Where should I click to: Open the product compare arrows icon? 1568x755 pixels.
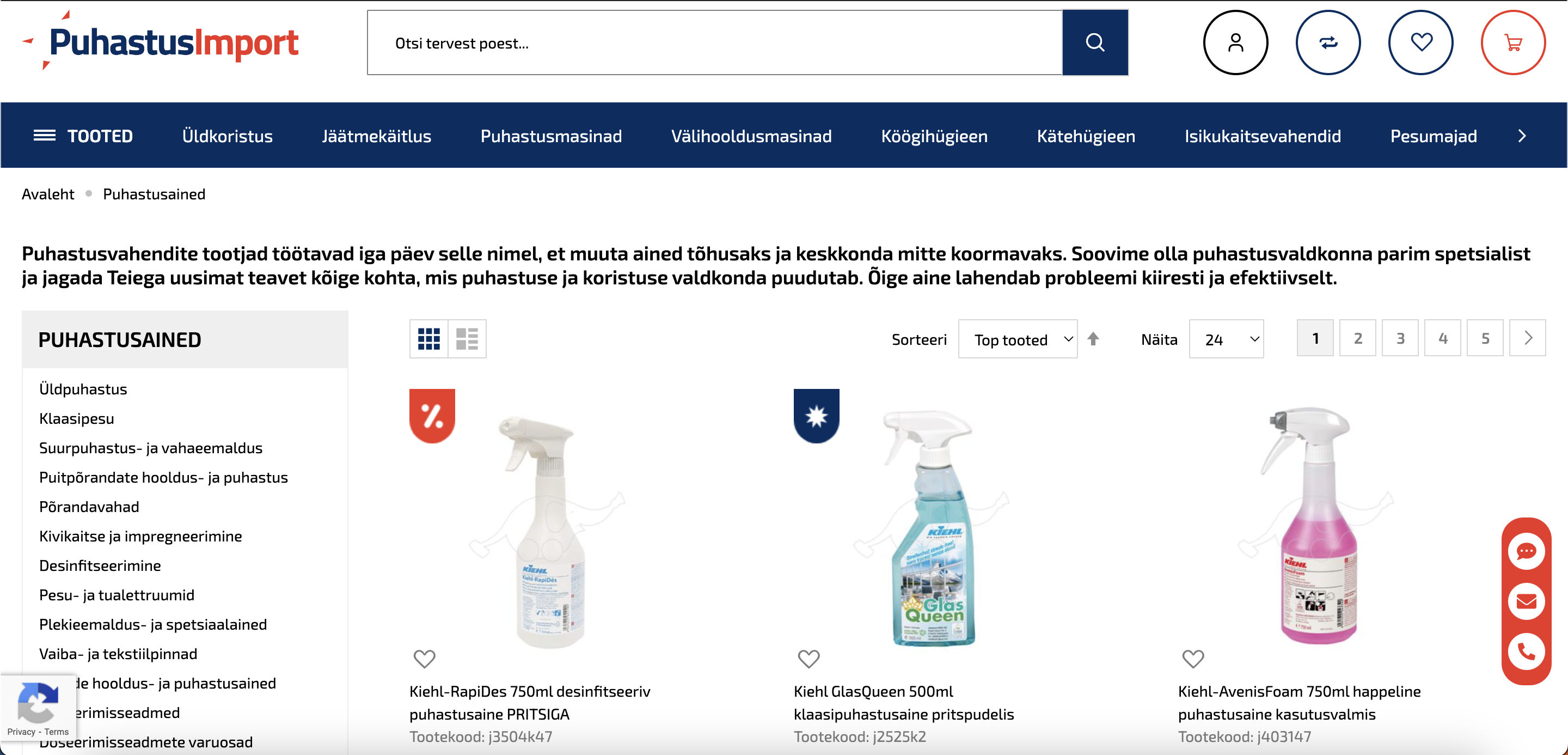click(1328, 42)
